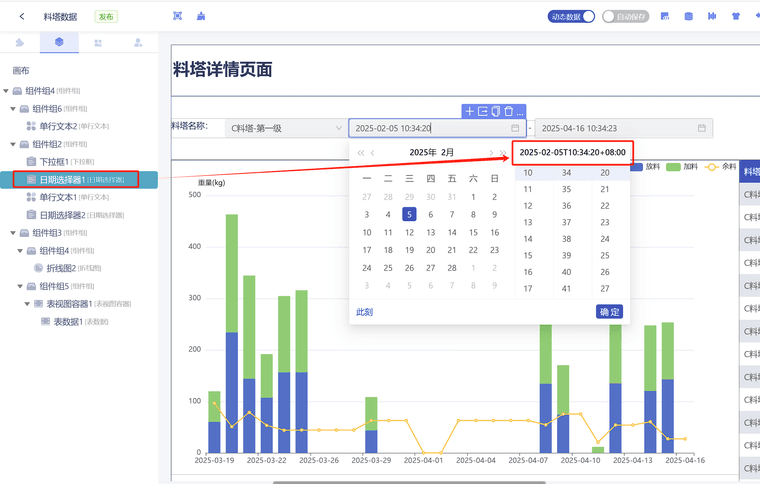Screen dimensions: 760x484
Task: Open the more options ellipsis on component toolbar
Action: (x=520, y=112)
